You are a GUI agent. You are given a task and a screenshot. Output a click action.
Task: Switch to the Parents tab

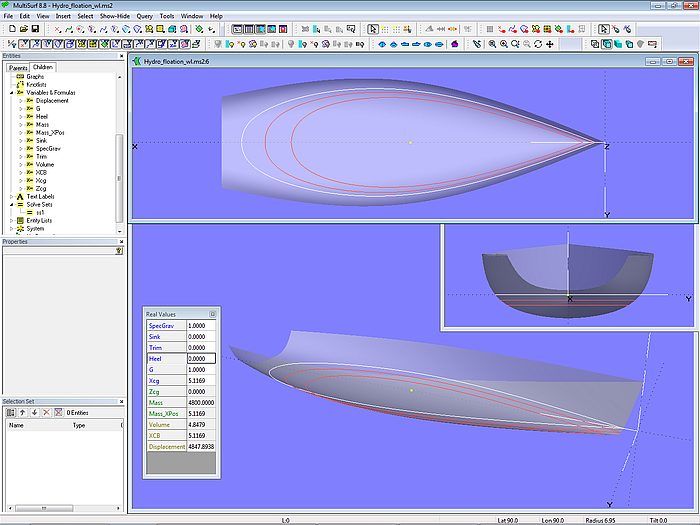pyautogui.click(x=16, y=67)
